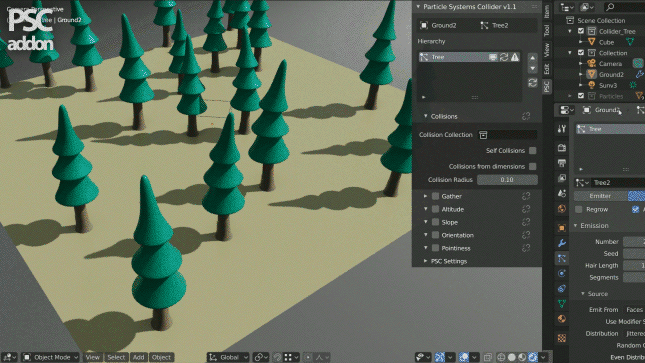
Task: Click the refresh button below hierarchy arrows
Action: [532, 83]
